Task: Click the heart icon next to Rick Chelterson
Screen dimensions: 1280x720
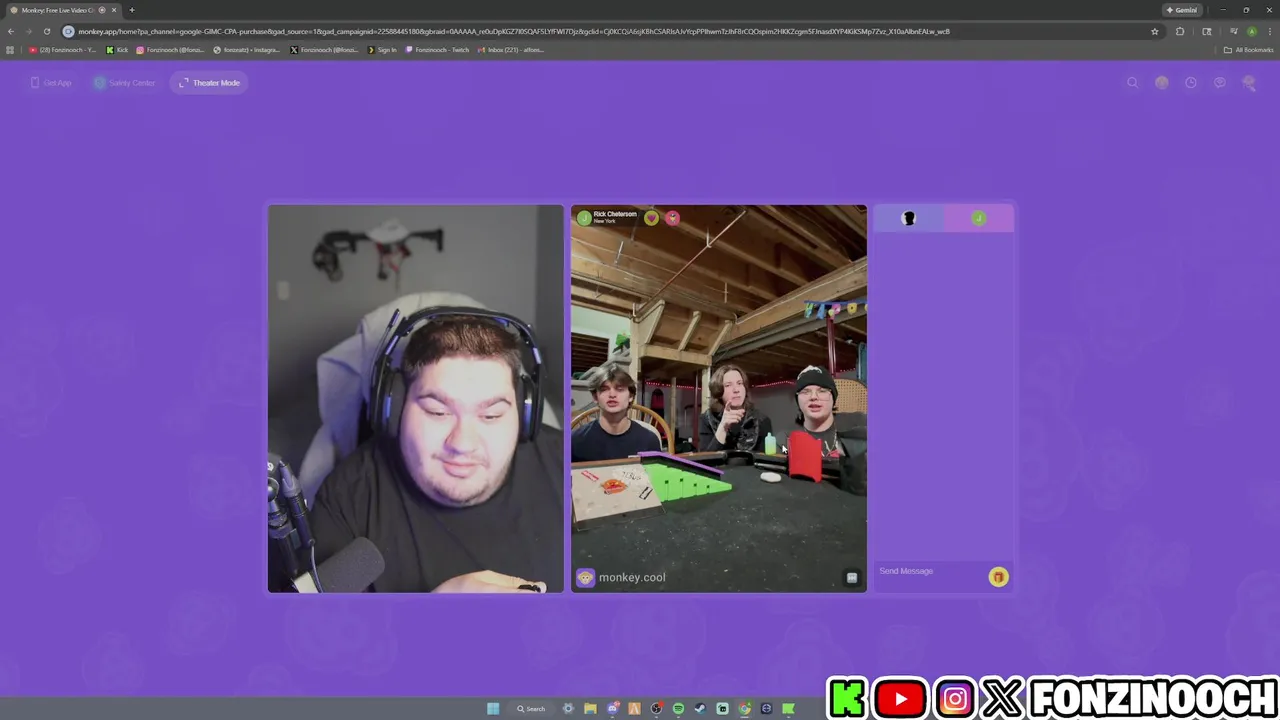Action: [651, 218]
